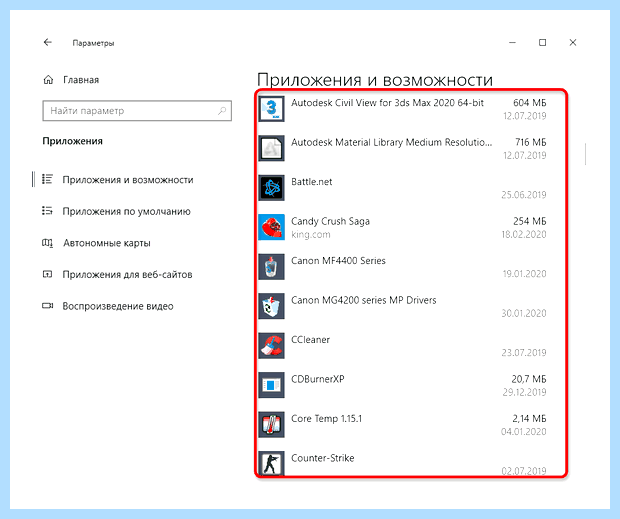
Task: Click the Приложения по умолчанию icon
Action: 47,211
